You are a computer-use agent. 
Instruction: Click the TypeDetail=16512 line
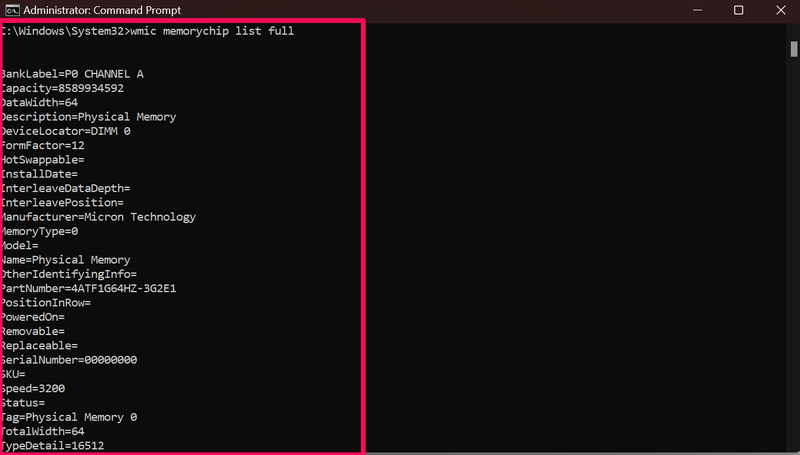[52, 446]
